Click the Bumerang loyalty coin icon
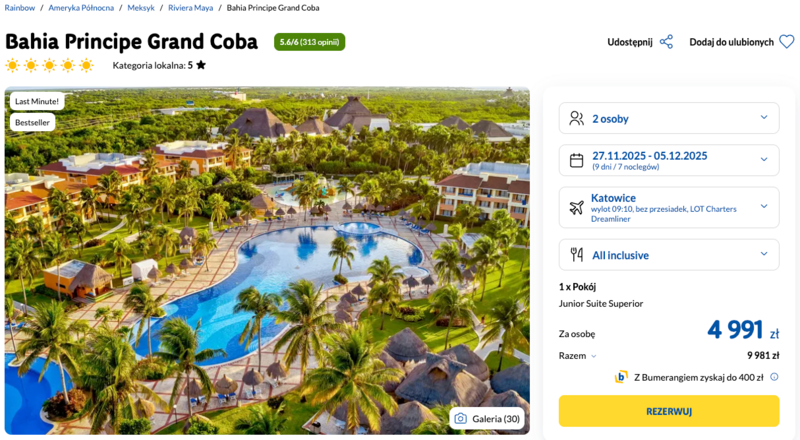 click(x=621, y=377)
